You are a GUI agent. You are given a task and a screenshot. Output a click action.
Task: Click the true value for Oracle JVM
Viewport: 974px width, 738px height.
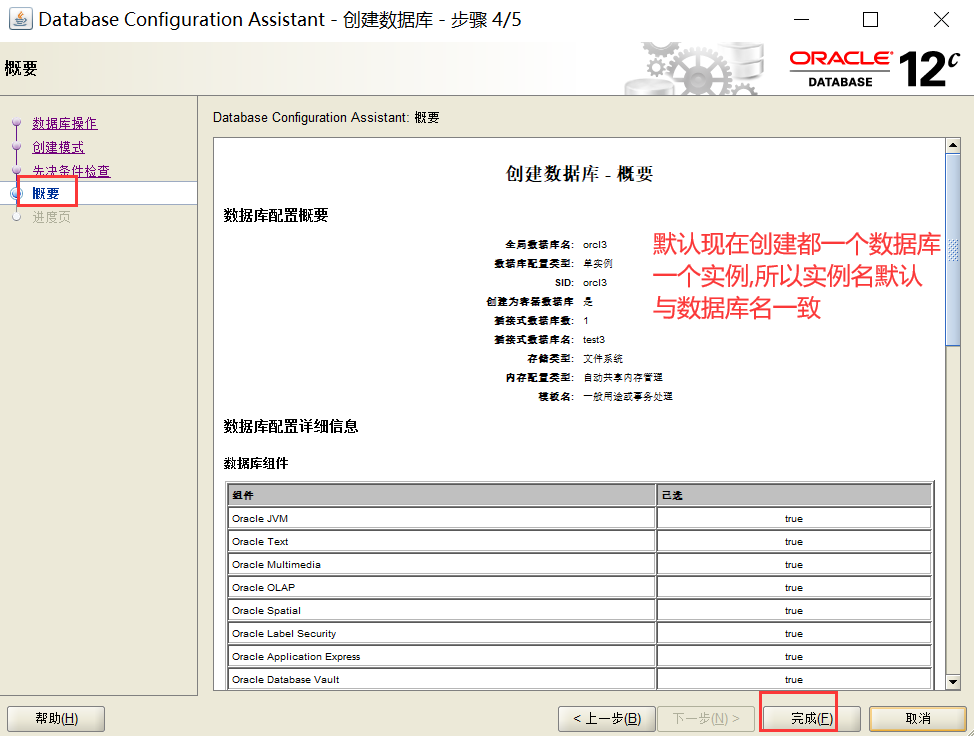click(x=794, y=519)
